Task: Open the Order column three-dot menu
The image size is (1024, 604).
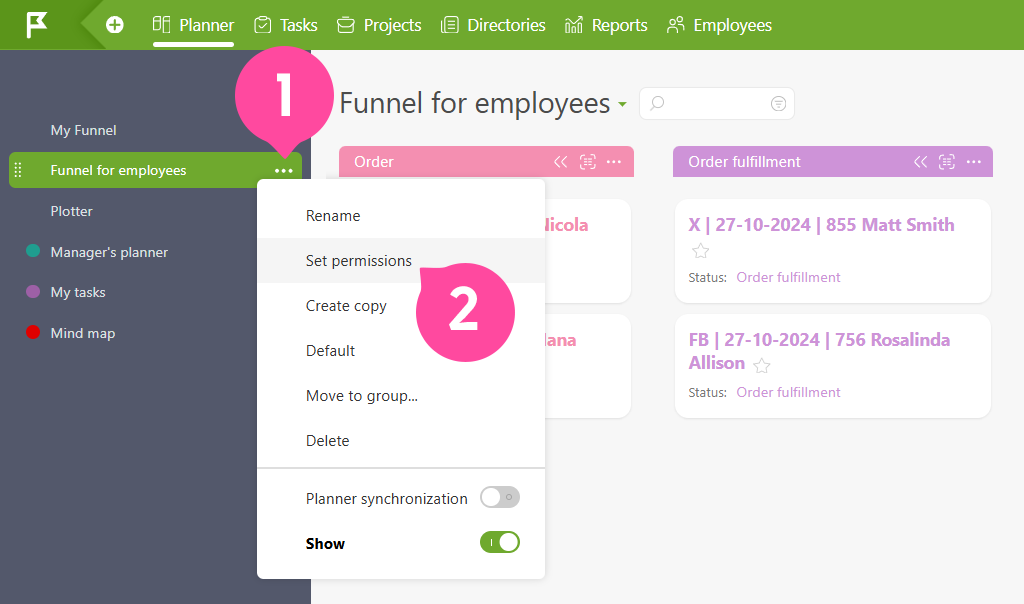Action: click(614, 162)
